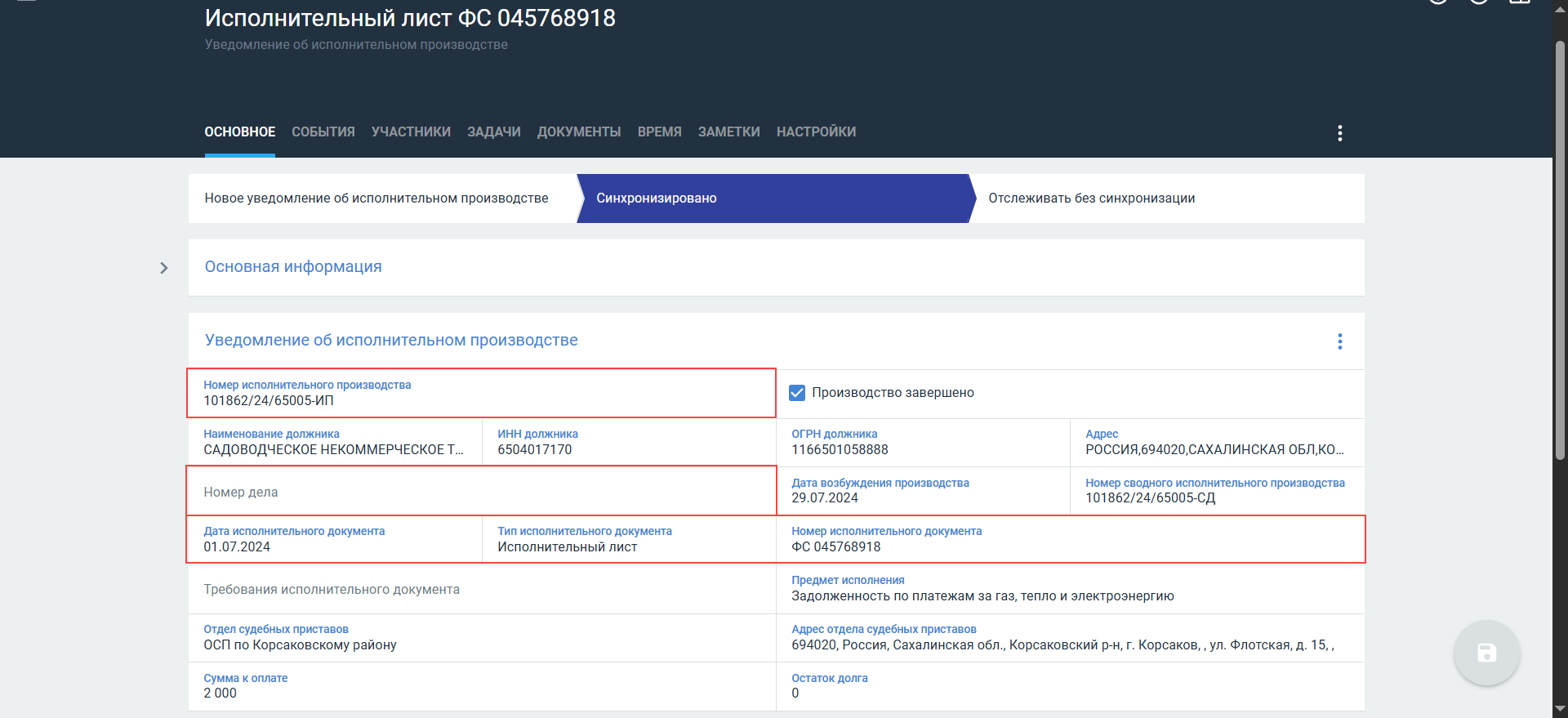
Task: Switch to the События tab
Action: (323, 132)
